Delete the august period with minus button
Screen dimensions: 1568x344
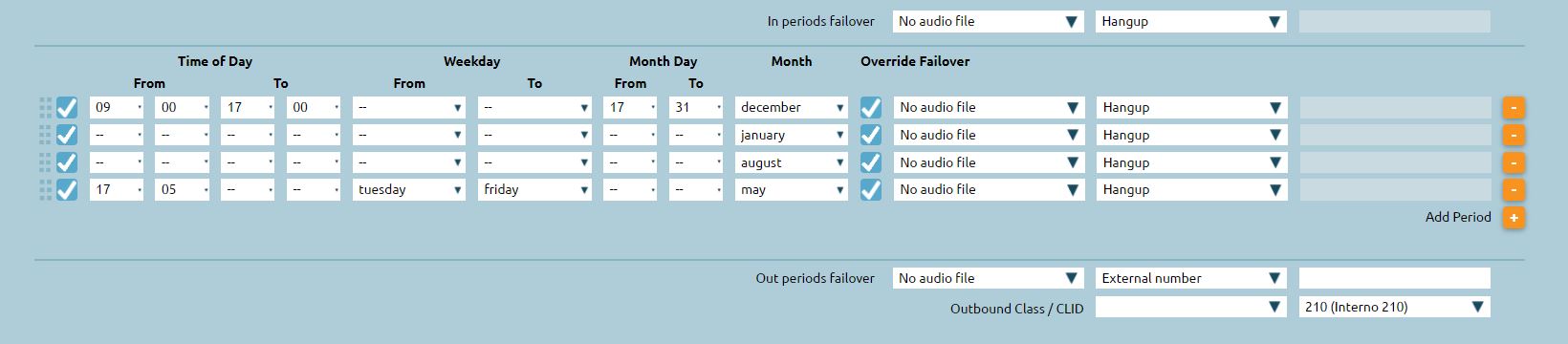(x=1513, y=162)
